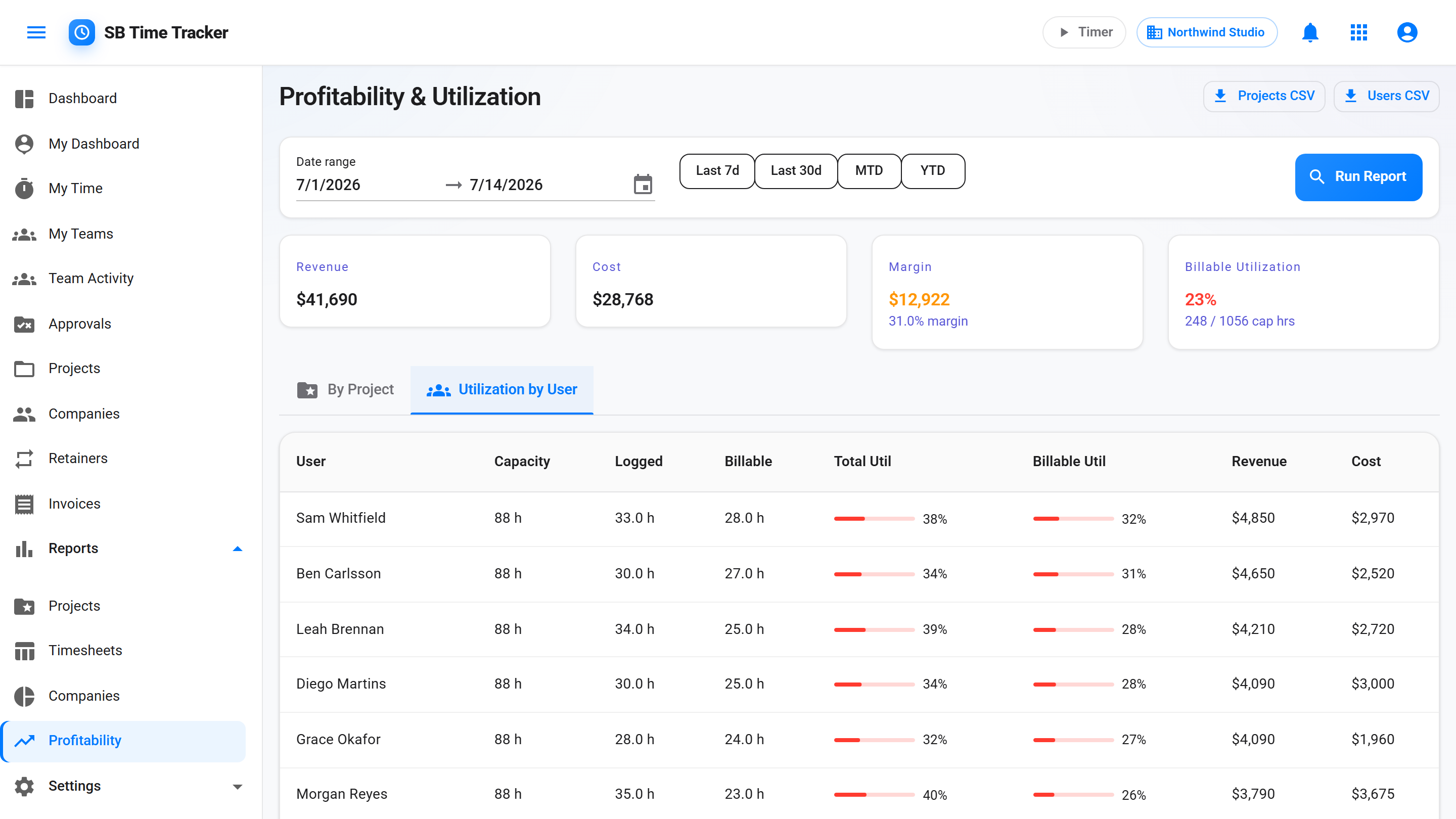Viewport: 1456px width, 819px height.
Task: Click Morgan Reyes' $3,675 cost cell
Action: click(1373, 794)
